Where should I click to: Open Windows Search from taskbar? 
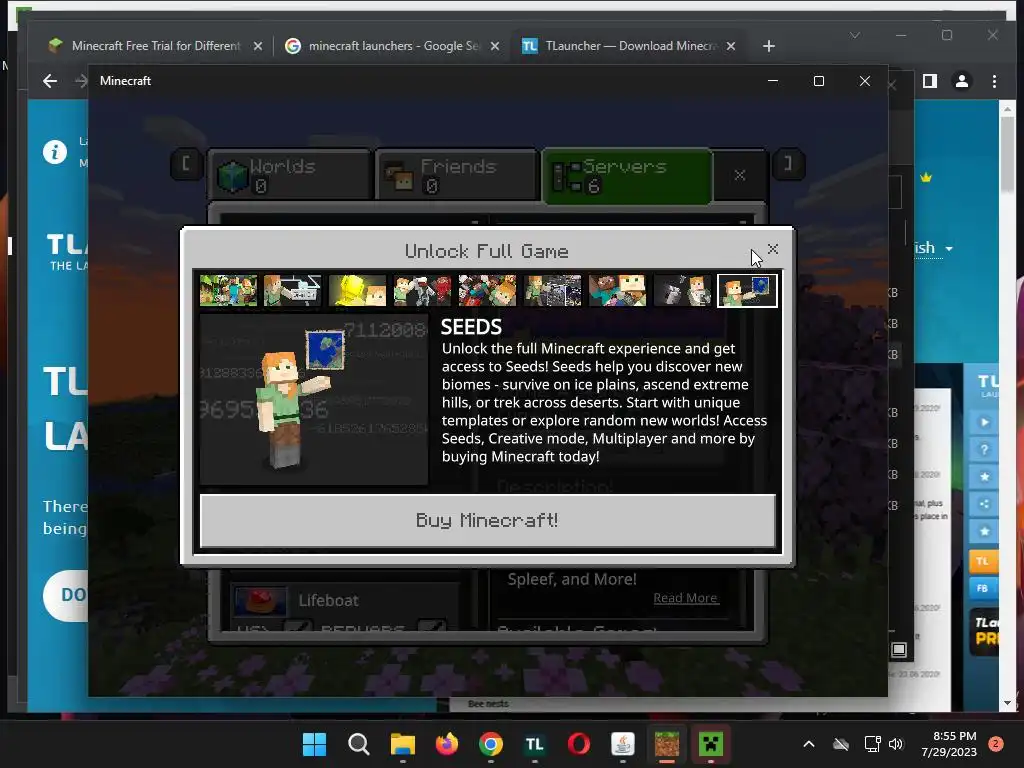[359, 744]
